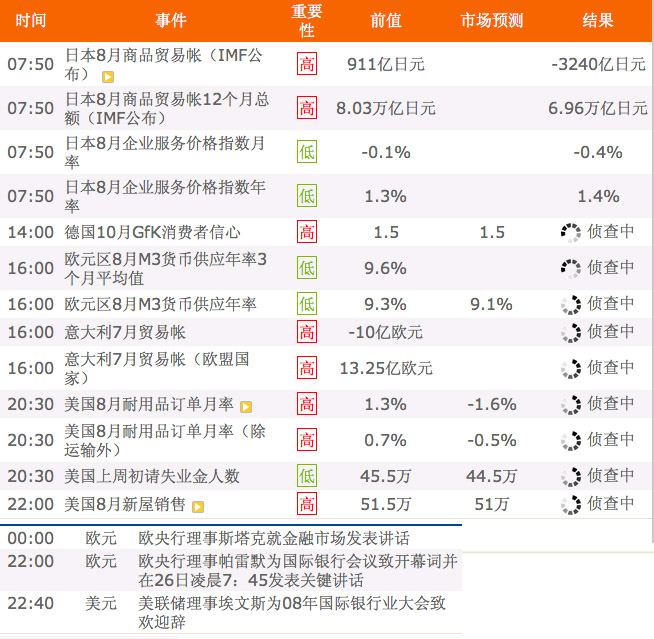Screen dimensions: 654x639
Task: Click yellow play icon beside 日本8月商品贸易帐
Action: point(108,77)
